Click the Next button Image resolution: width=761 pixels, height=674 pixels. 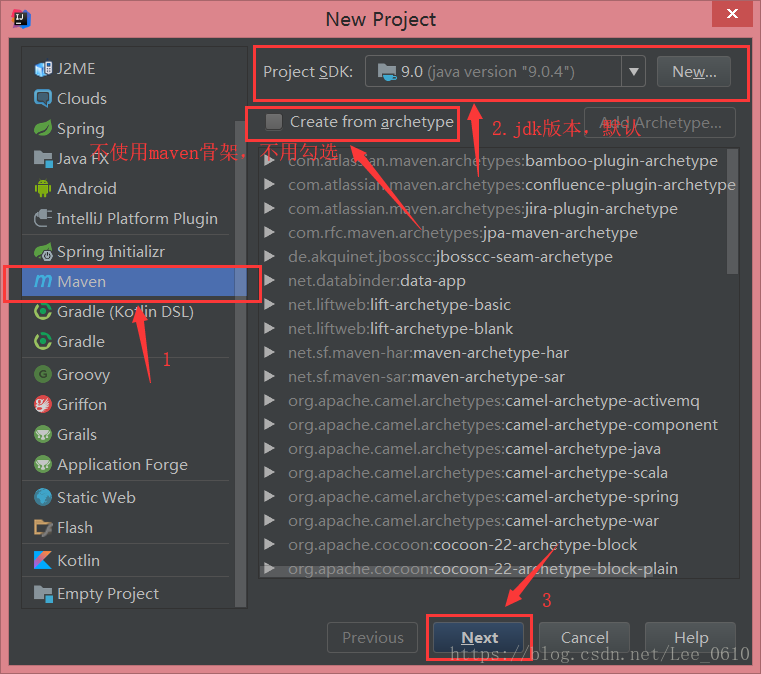click(479, 637)
